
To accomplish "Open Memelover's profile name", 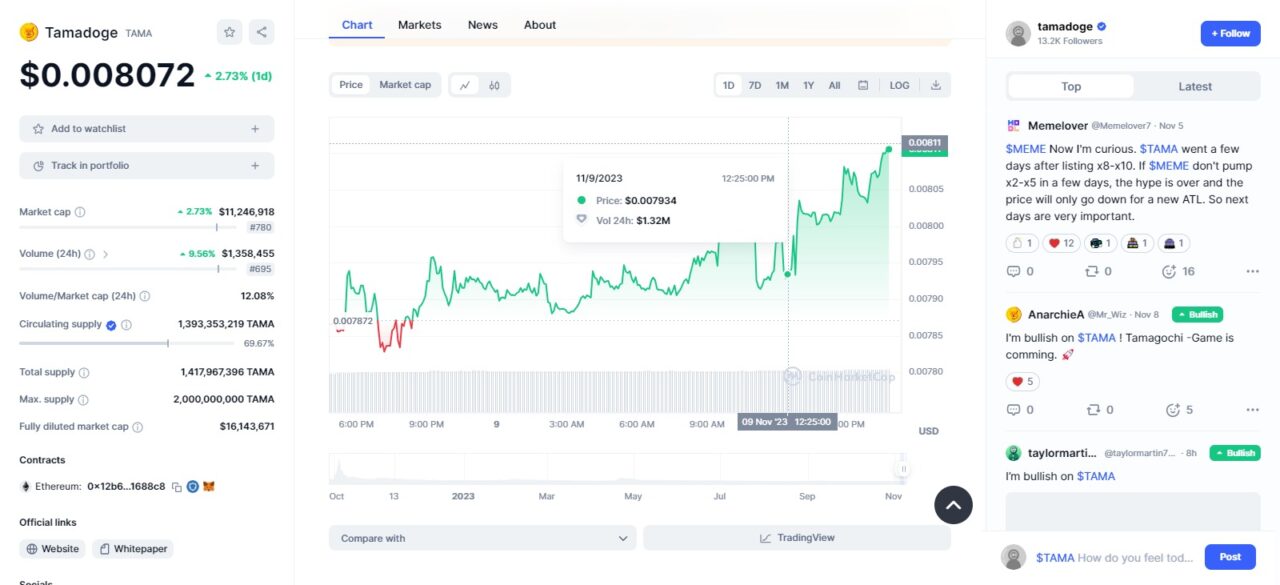I will tap(1057, 126).
